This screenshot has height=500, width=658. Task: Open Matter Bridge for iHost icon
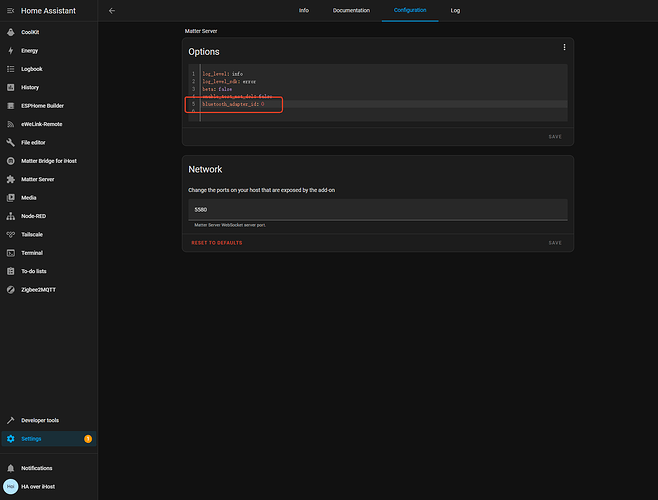[x=10, y=161]
